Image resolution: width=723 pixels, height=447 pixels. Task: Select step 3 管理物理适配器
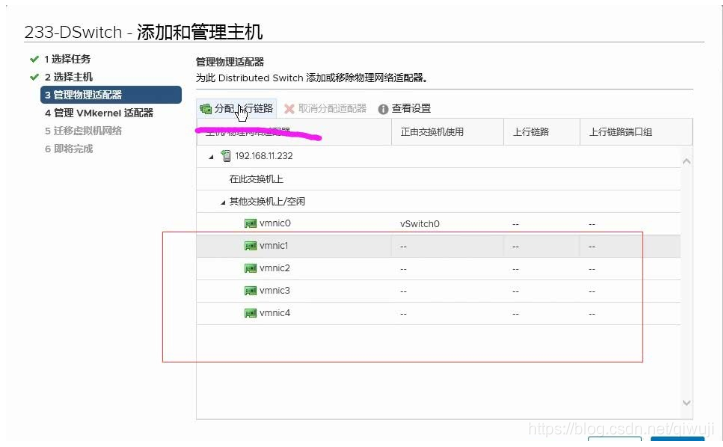tap(111, 95)
